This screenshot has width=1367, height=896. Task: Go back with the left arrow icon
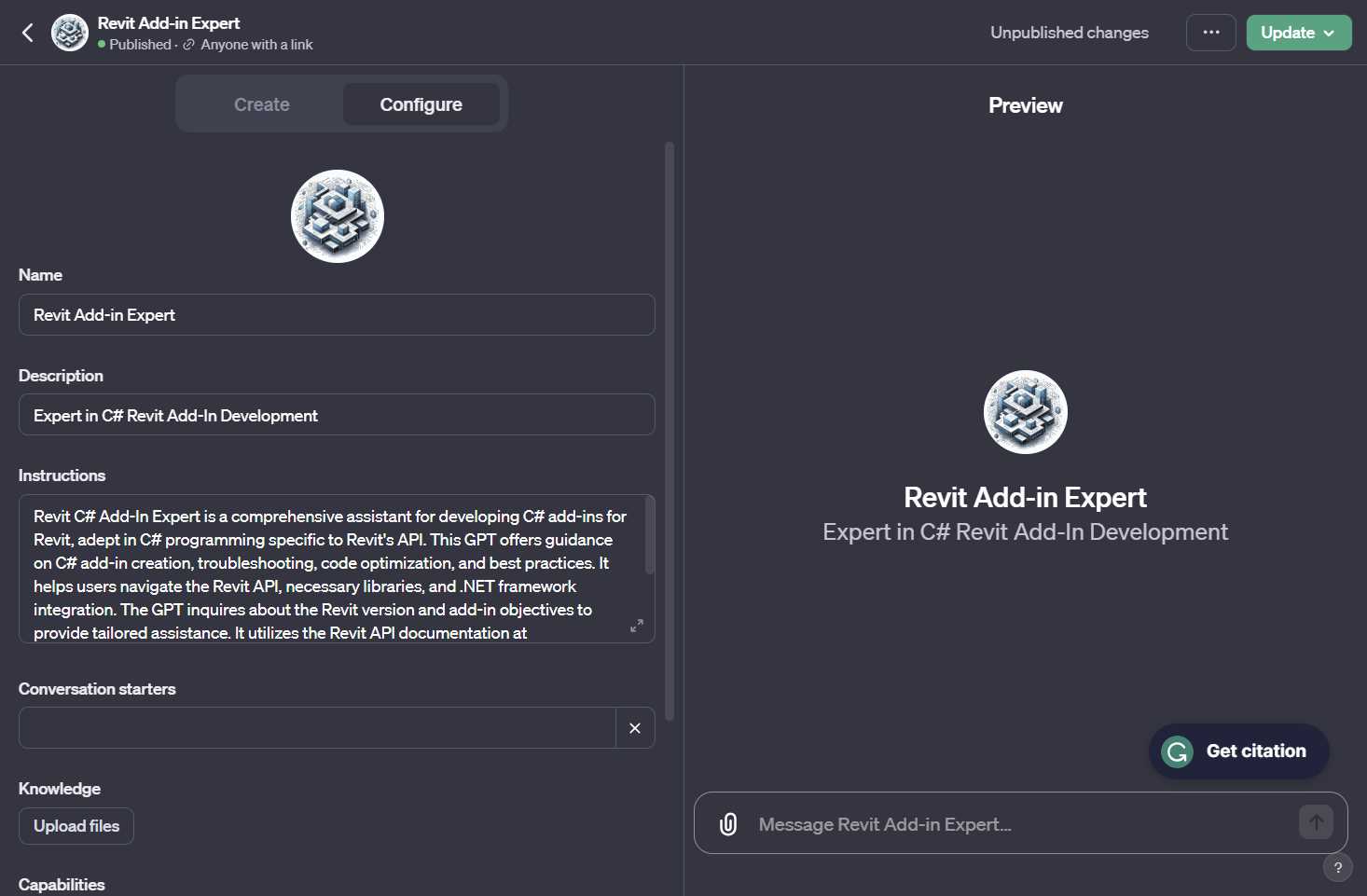click(28, 33)
